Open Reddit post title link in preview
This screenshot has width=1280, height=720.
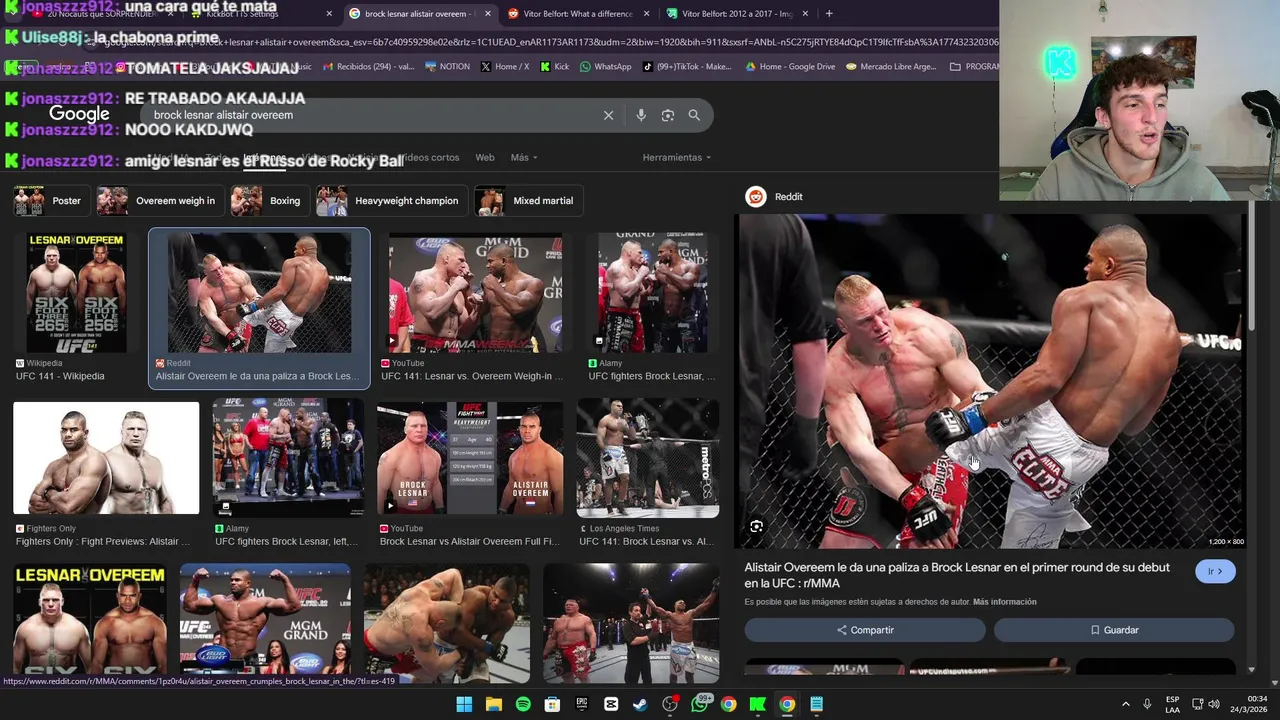tap(957, 575)
